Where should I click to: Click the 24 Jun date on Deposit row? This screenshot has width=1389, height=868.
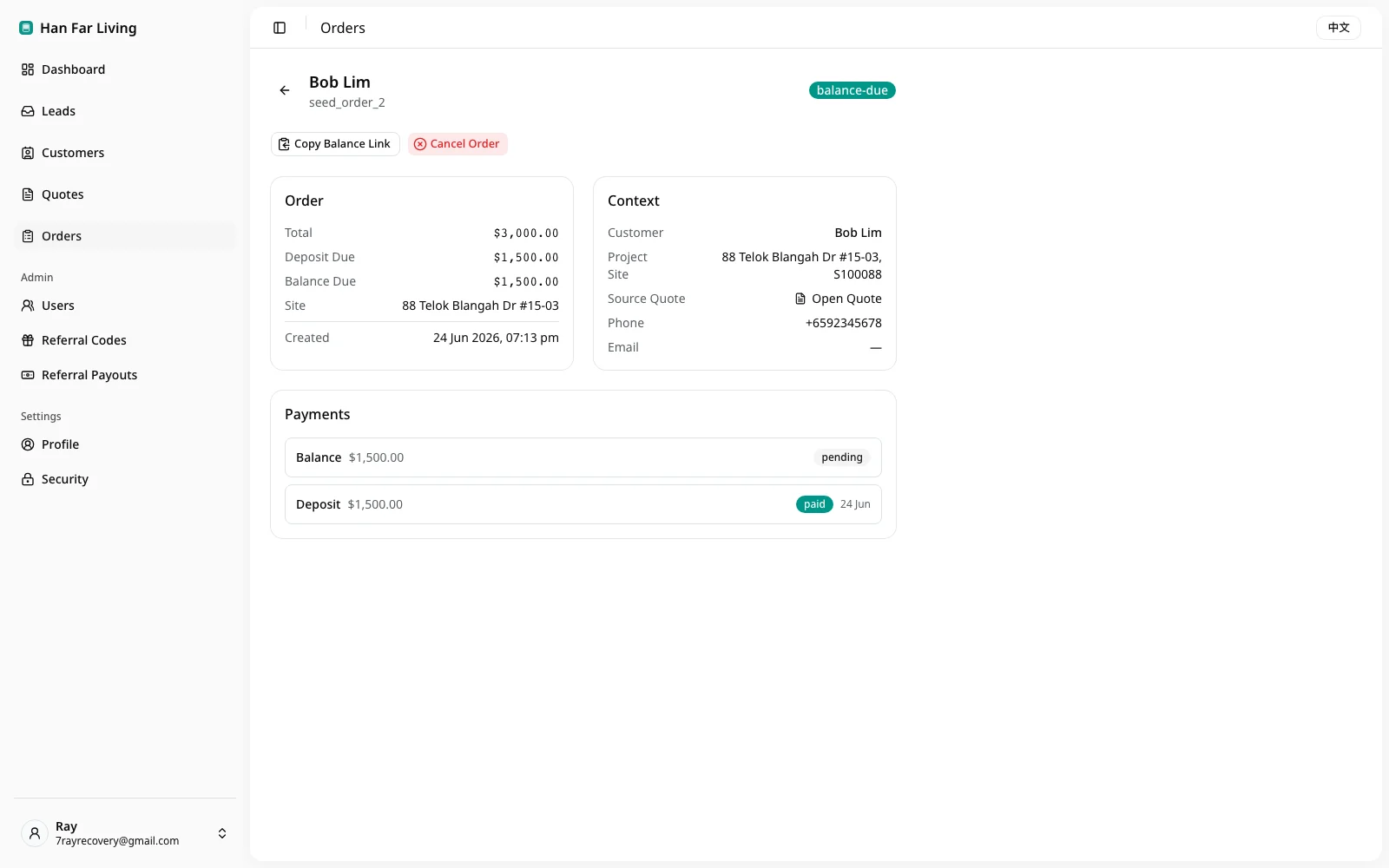click(855, 504)
